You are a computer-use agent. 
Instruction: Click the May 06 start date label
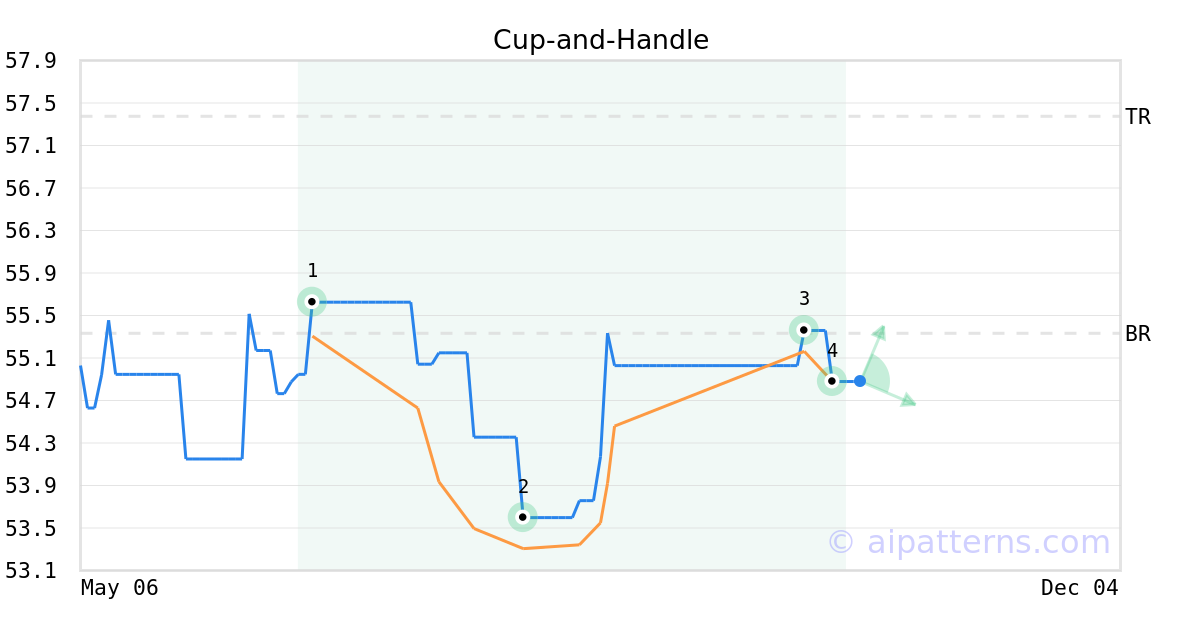tap(119, 588)
